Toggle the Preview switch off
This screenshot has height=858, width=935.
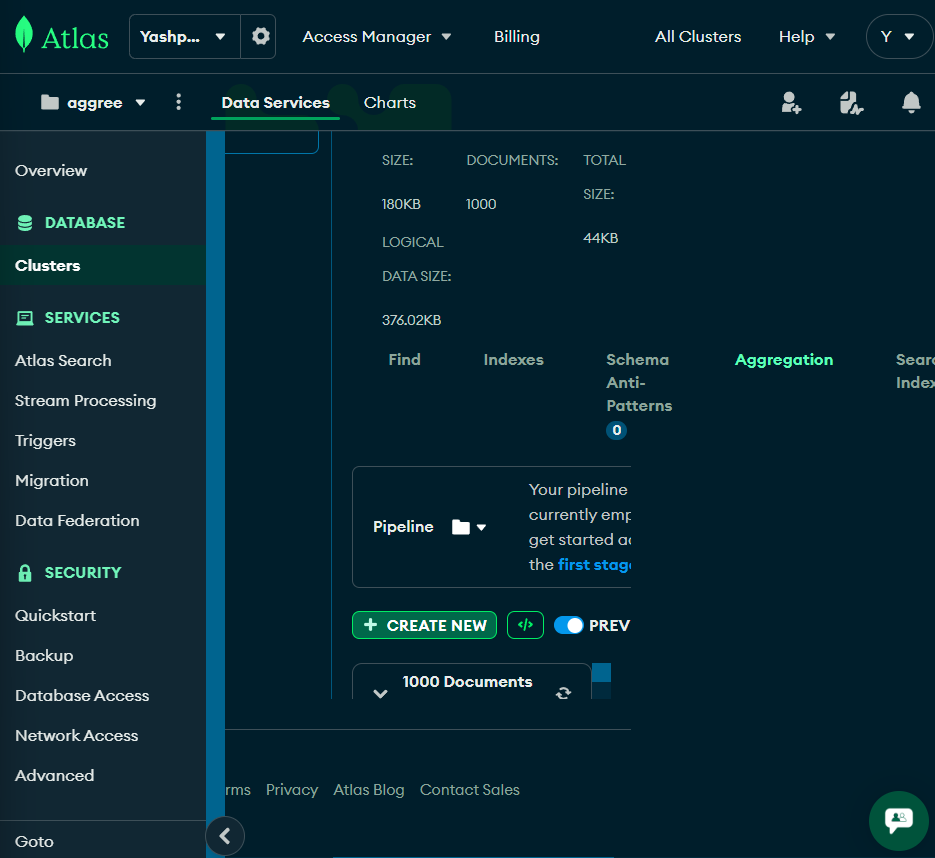569,625
